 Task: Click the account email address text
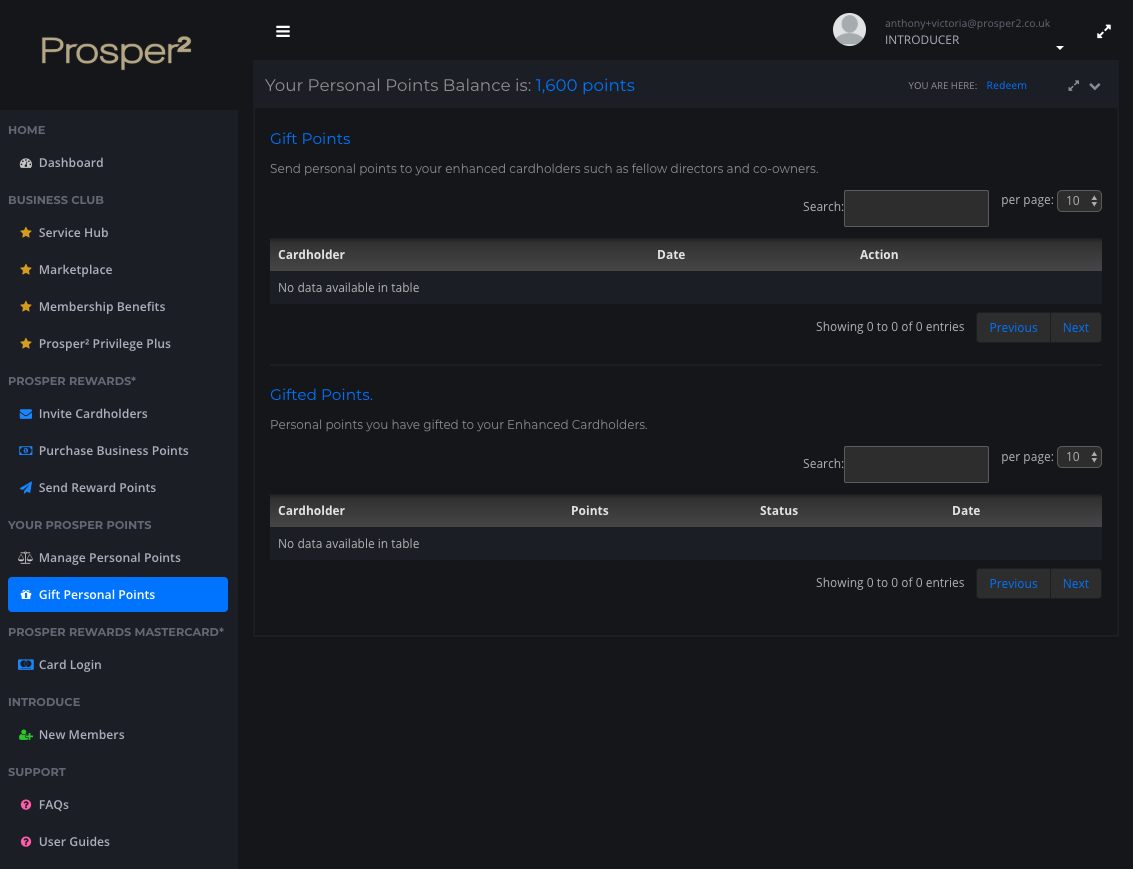[x=967, y=23]
